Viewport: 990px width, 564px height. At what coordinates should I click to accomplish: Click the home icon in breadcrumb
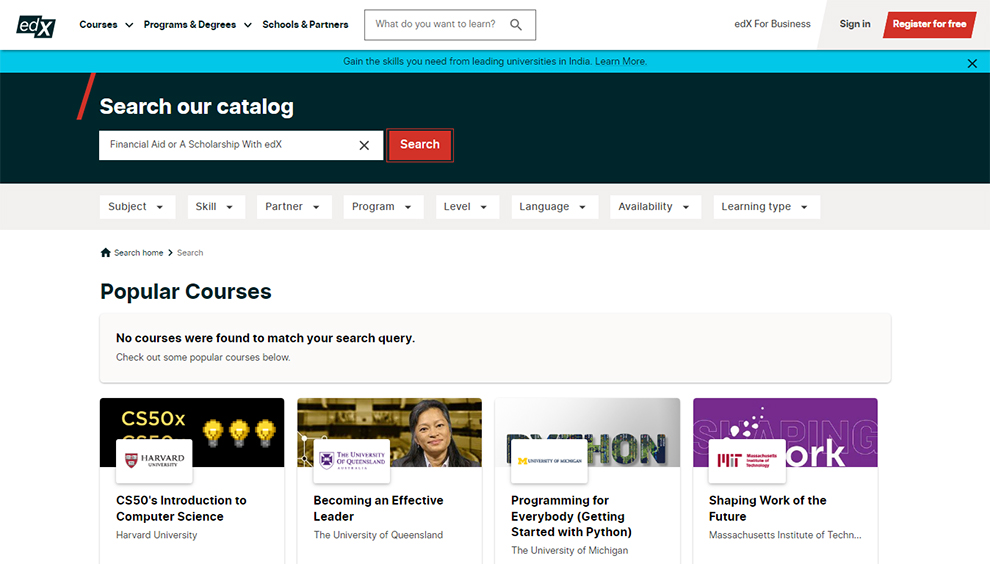pos(105,253)
